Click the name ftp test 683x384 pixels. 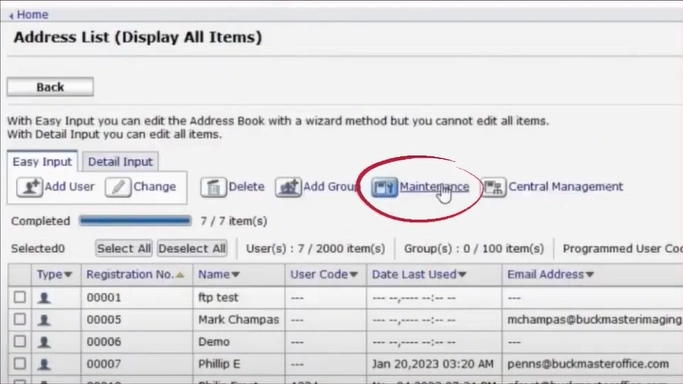[218, 298]
